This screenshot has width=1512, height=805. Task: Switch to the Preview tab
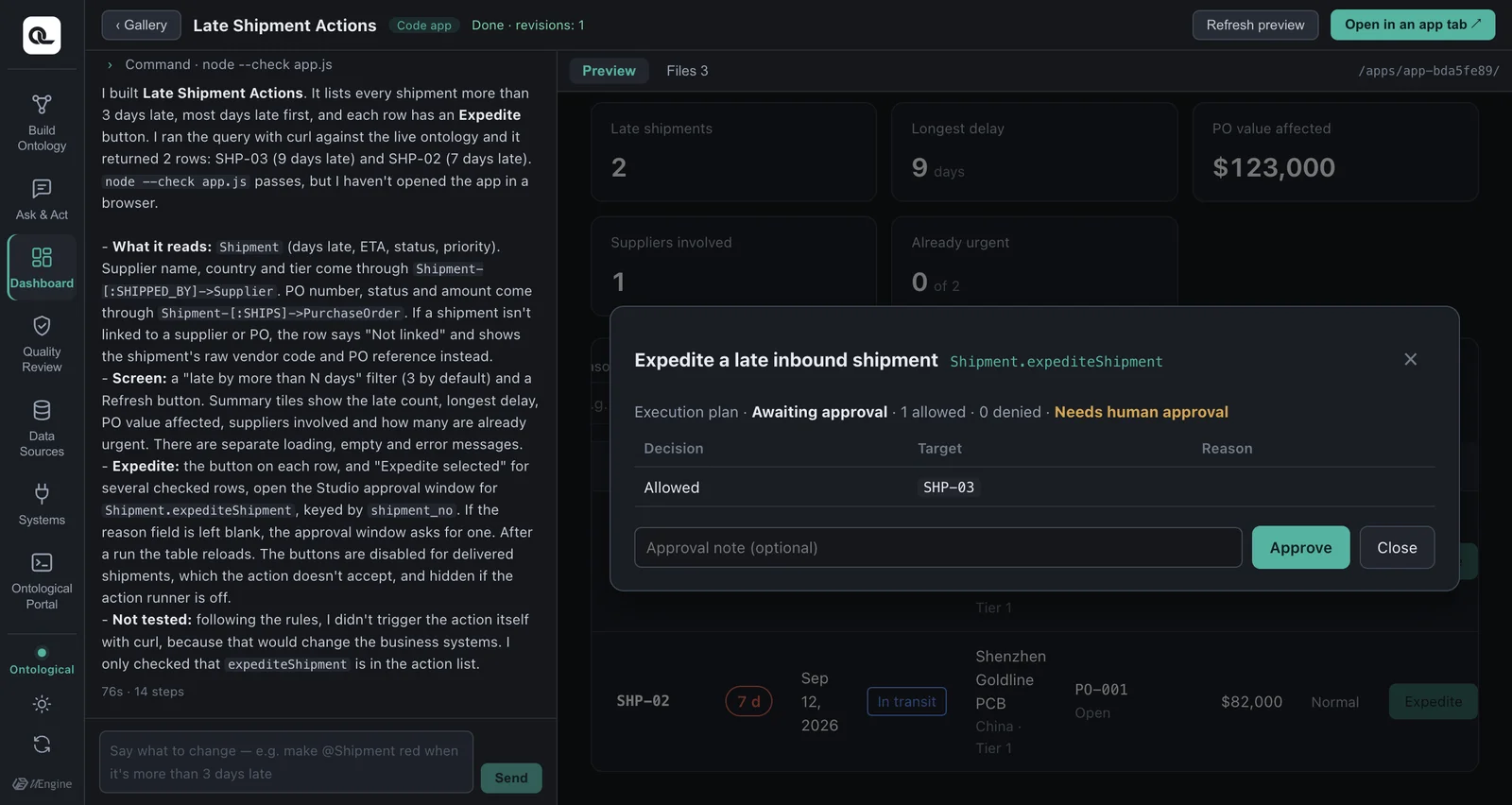point(609,71)
